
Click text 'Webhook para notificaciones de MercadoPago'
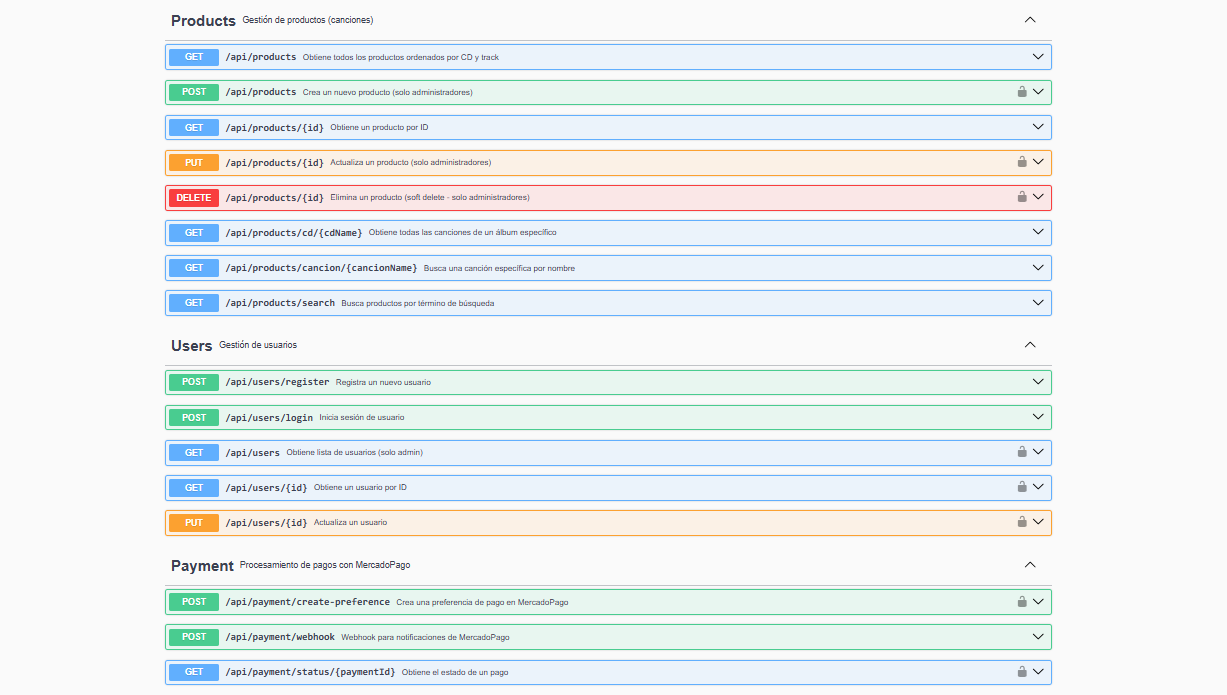click(425, 637)
